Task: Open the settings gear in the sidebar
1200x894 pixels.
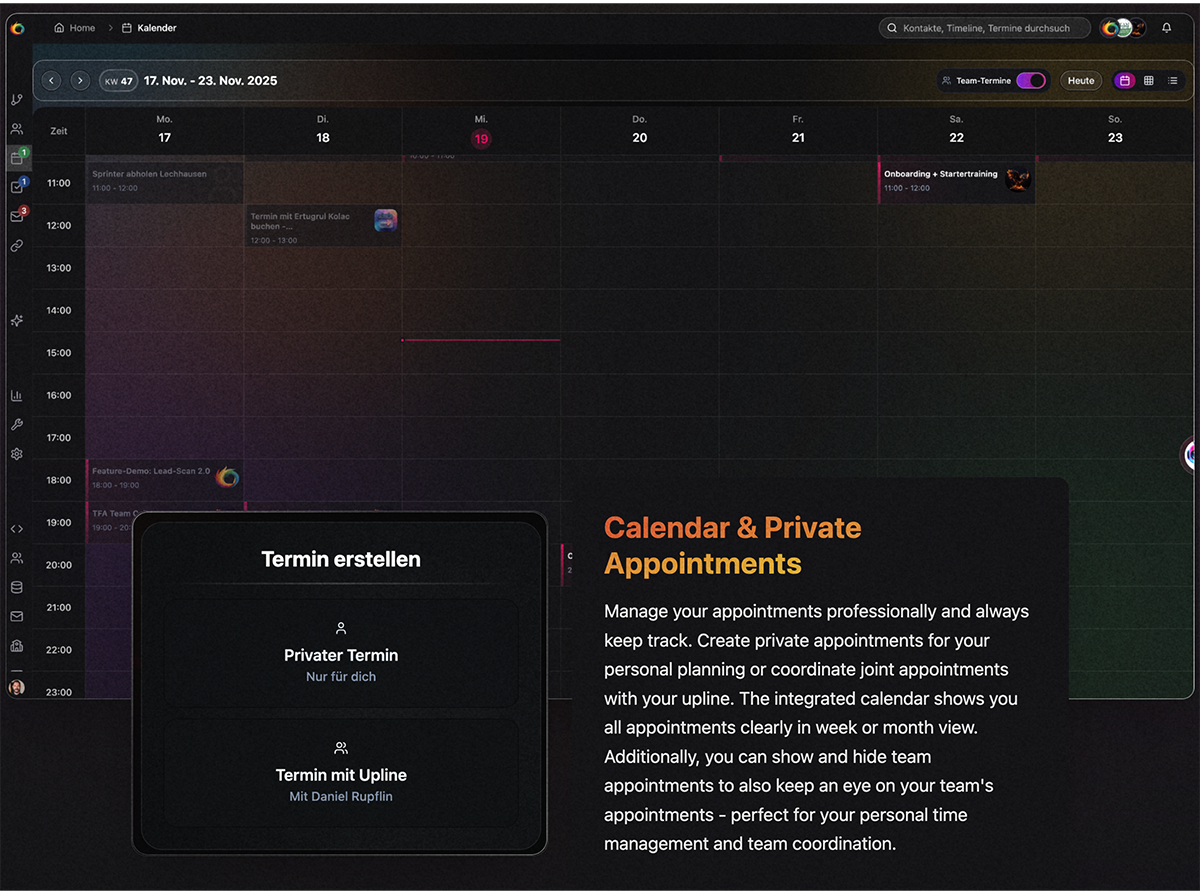Action: coord(16,453)
